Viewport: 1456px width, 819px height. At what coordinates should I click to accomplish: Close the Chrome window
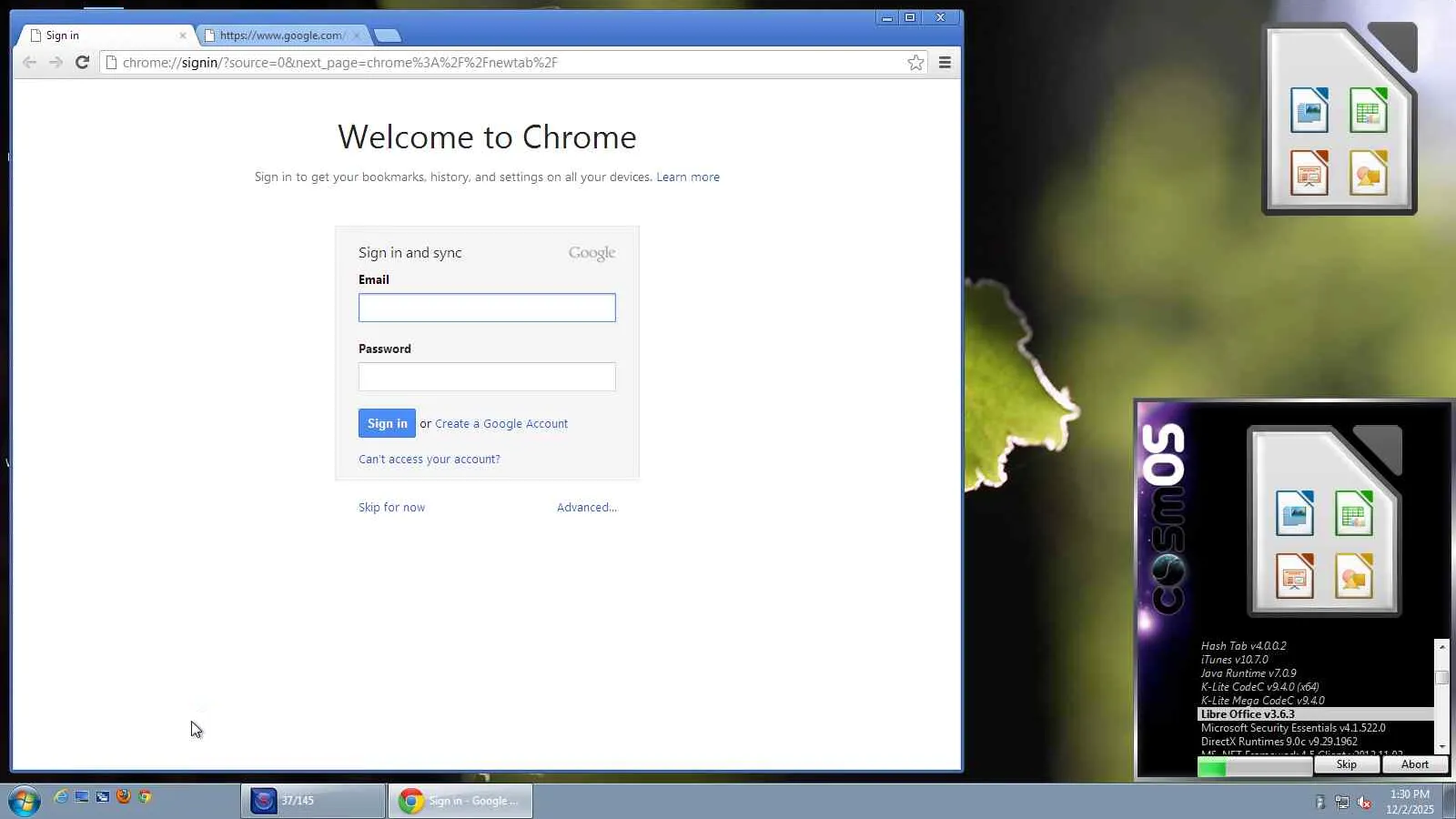click(x=941, y=17)
